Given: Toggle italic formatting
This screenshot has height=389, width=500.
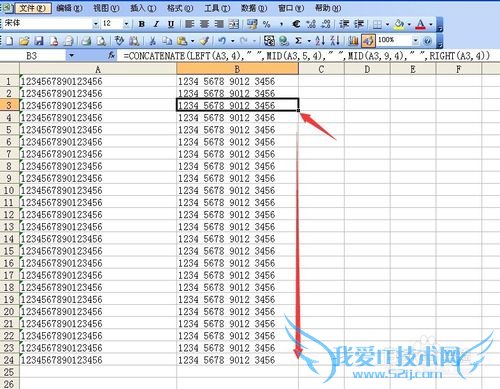Looking at the screenshot, I should 156,24.
